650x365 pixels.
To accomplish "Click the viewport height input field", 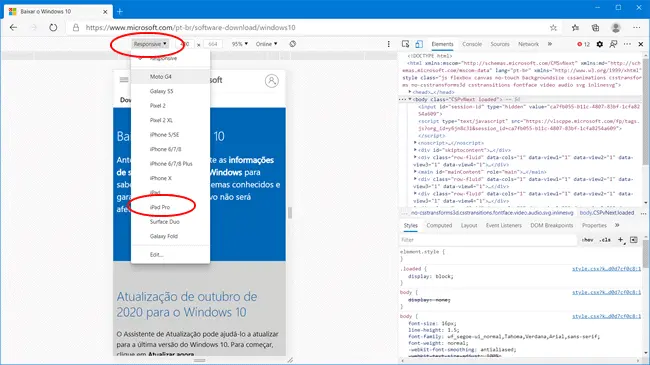I will pos(213,44).
